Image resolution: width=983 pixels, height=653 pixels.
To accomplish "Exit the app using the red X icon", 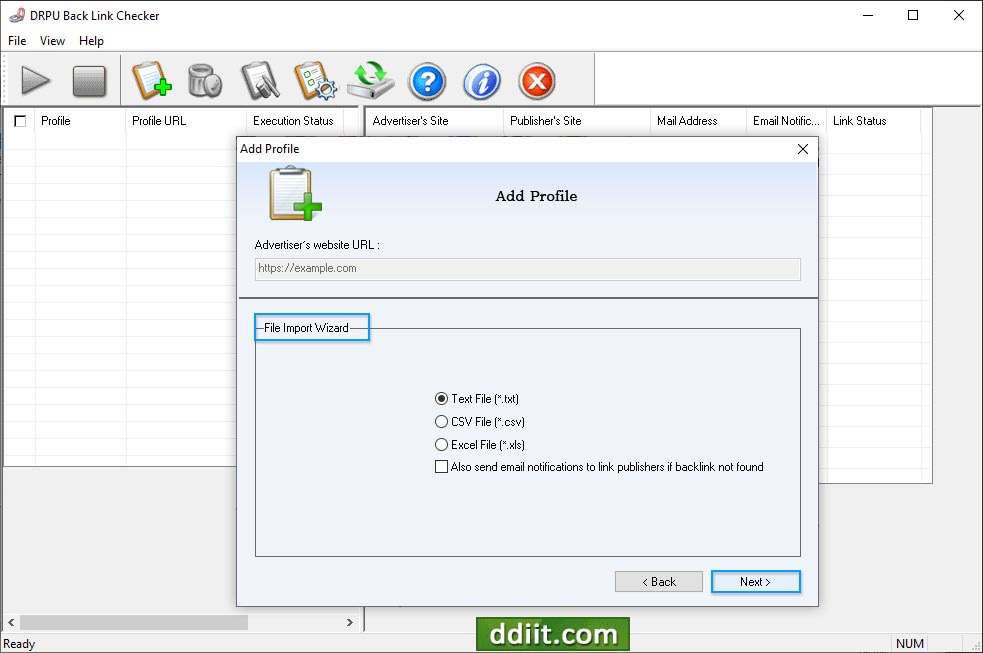I will click(536, 81).
